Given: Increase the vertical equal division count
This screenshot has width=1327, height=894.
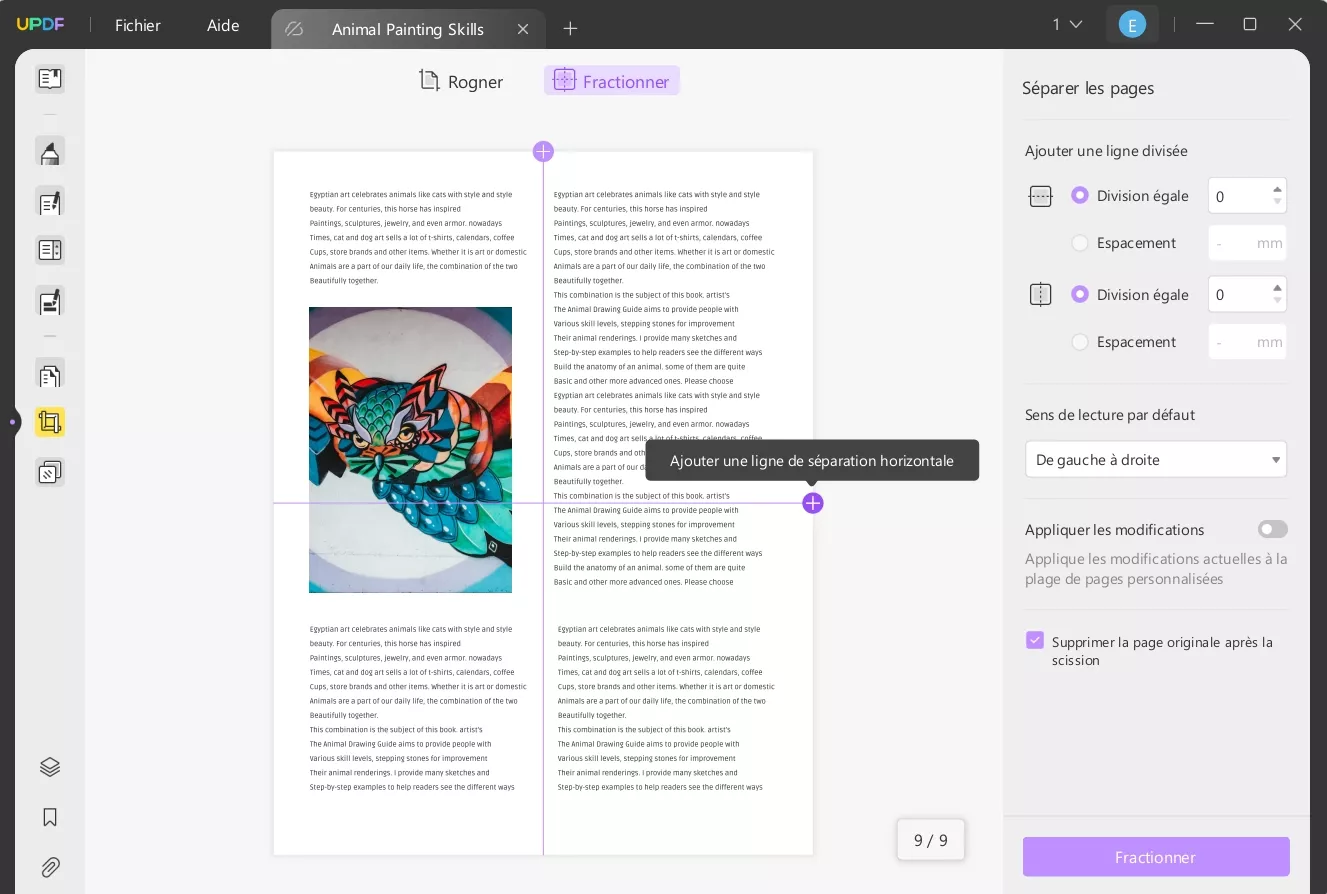Looking at the screenshot, I should 1277,288.
